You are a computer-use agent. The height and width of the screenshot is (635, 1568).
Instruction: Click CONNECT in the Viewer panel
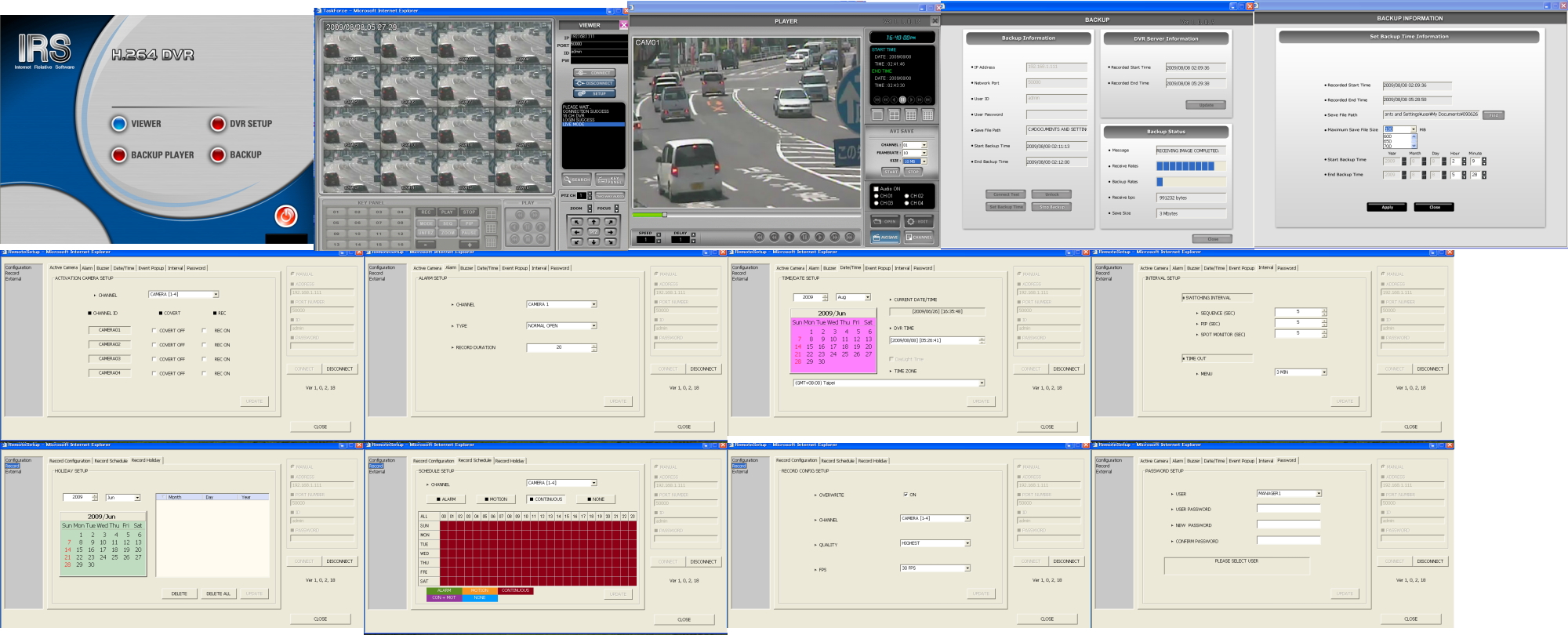(x=594, y=73)
